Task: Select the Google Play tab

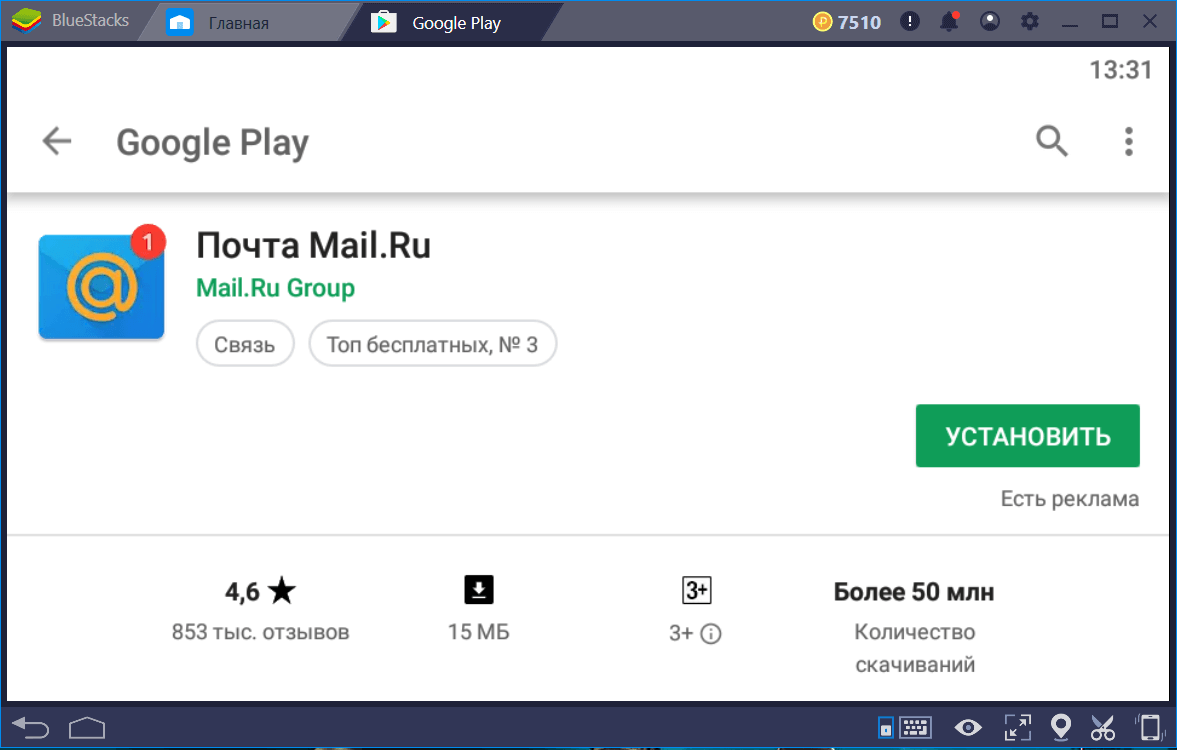Action: click(456, 22)
